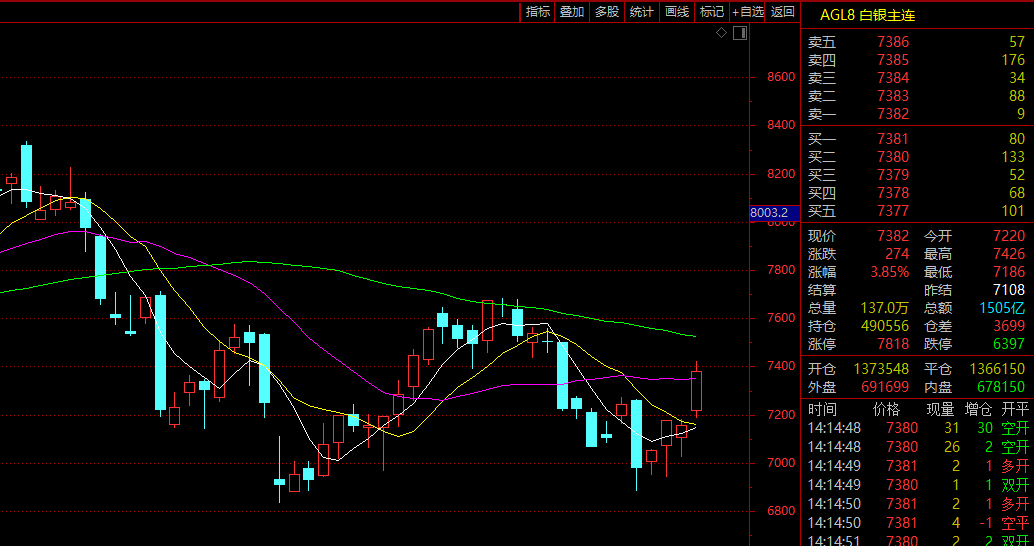Select the 空平 entry in the trade list
Viewport: 1034px width, 546px height.
click(1015, 523)
